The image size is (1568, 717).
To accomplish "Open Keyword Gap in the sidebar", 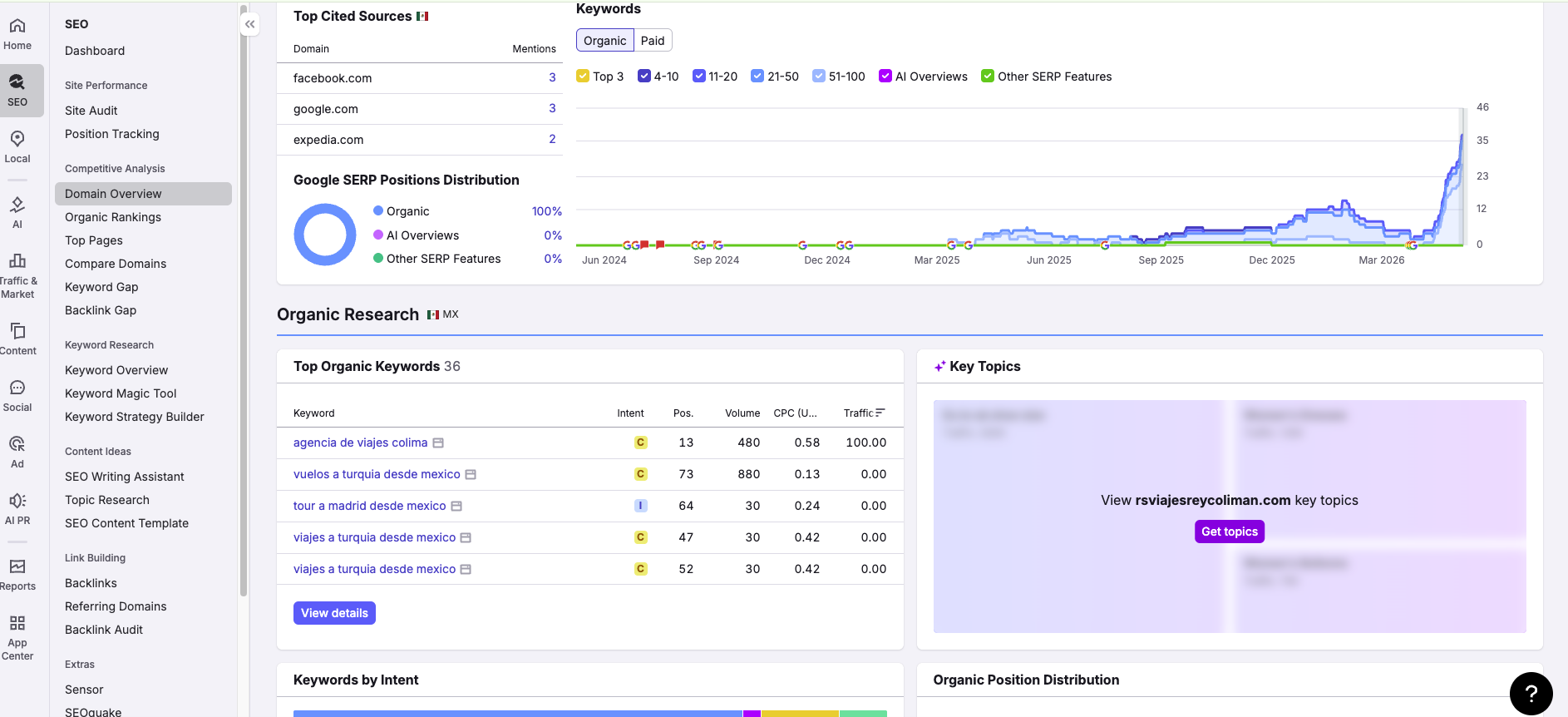I will point(101,287).
